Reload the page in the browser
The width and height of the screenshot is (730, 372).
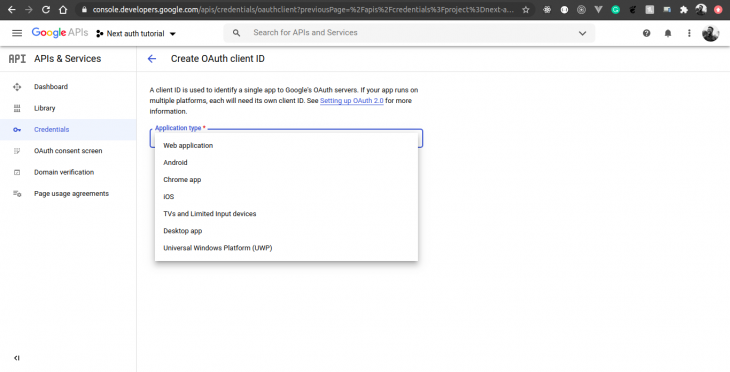(46, 9)
